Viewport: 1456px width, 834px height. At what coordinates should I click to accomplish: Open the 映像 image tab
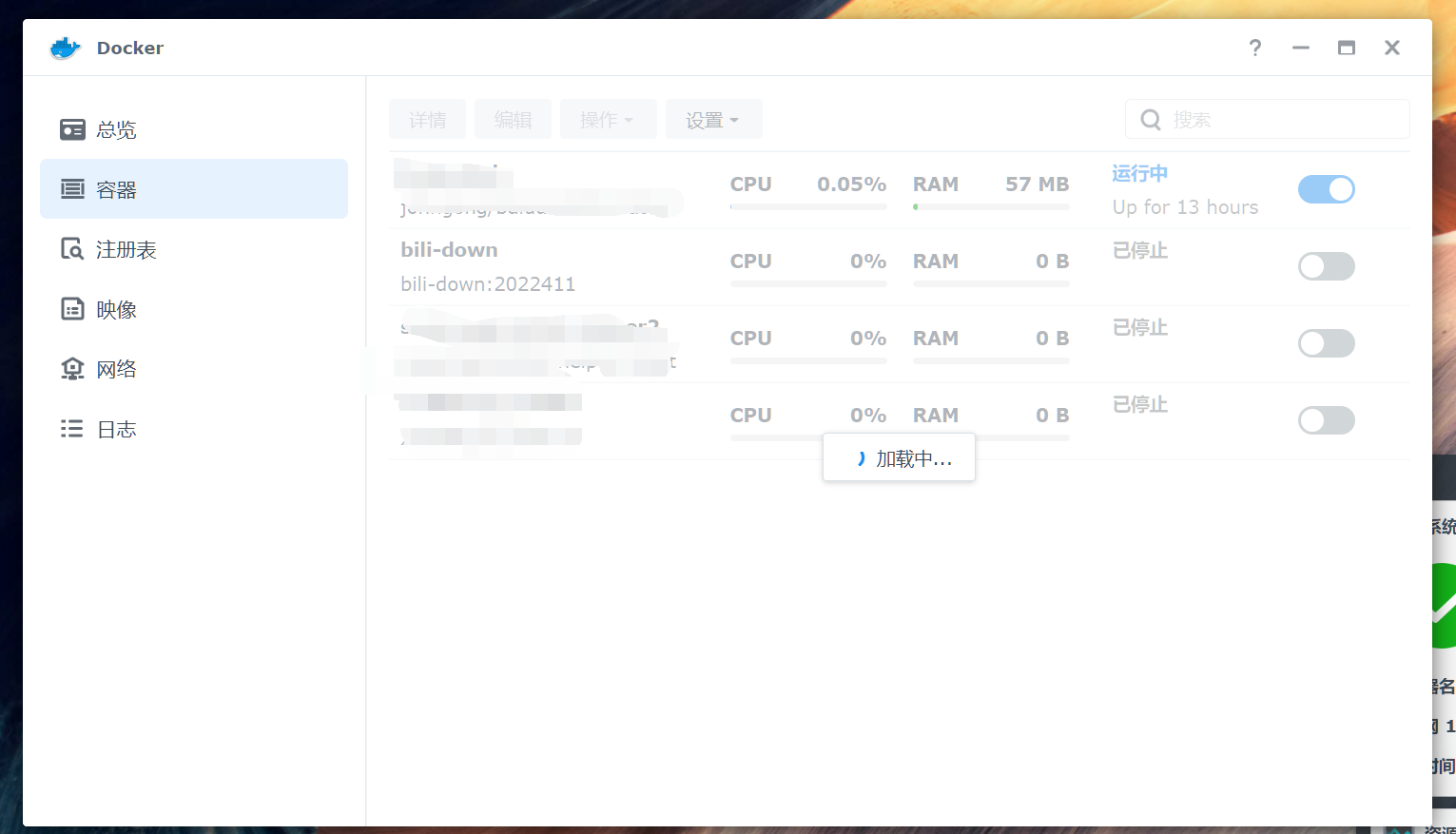194,309
